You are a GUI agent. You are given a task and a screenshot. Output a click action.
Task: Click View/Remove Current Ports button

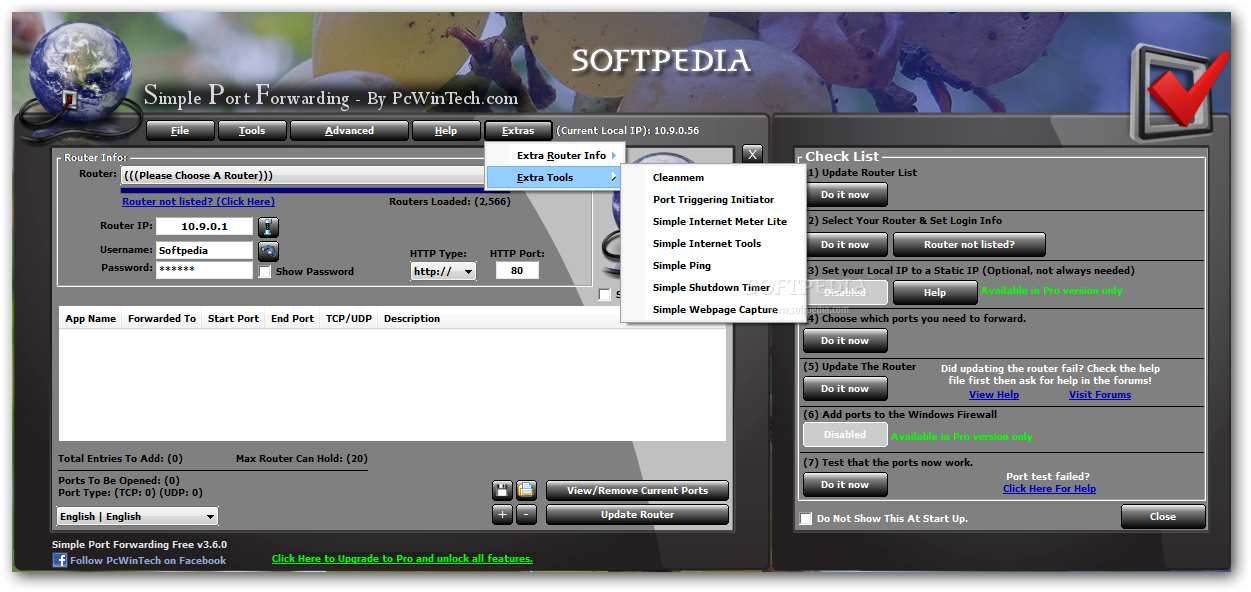click(x=637, y=491)
